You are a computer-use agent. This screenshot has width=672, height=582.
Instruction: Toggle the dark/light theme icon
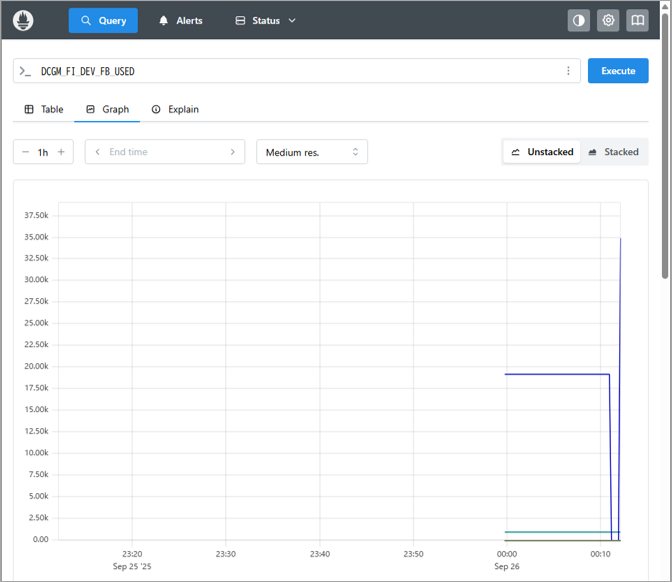click(x=578, y=20)
